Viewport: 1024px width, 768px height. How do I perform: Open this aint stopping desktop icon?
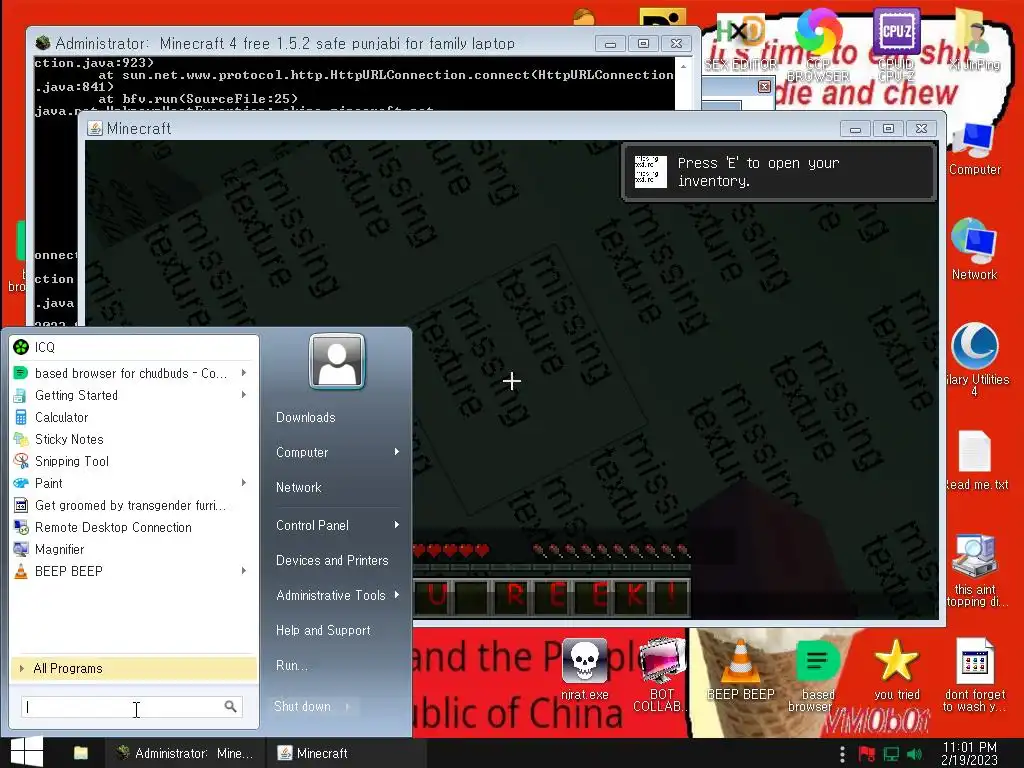coord(976,571)
